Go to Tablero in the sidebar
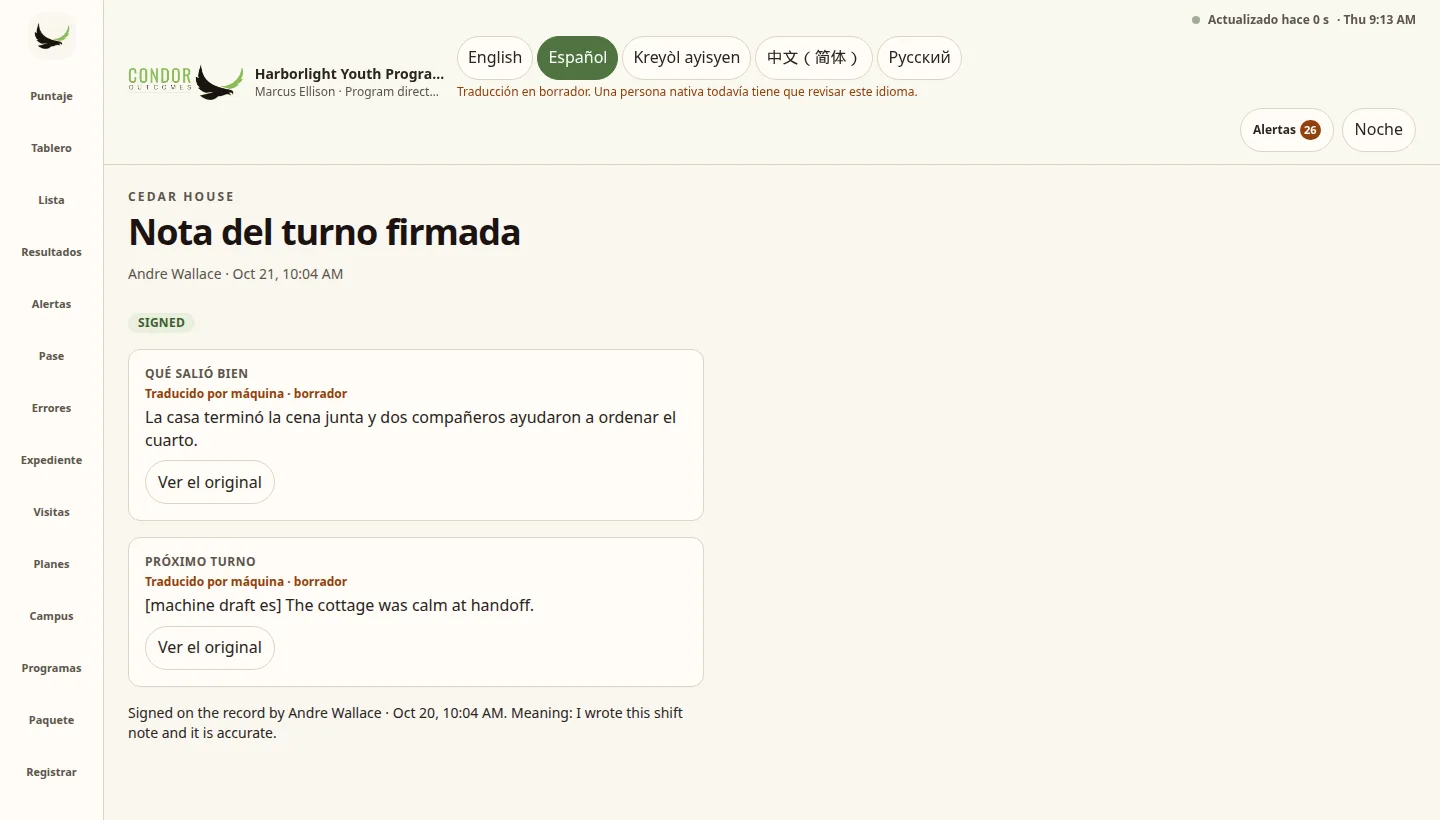This screenshot has width=1440, height=820. [51, 148]
